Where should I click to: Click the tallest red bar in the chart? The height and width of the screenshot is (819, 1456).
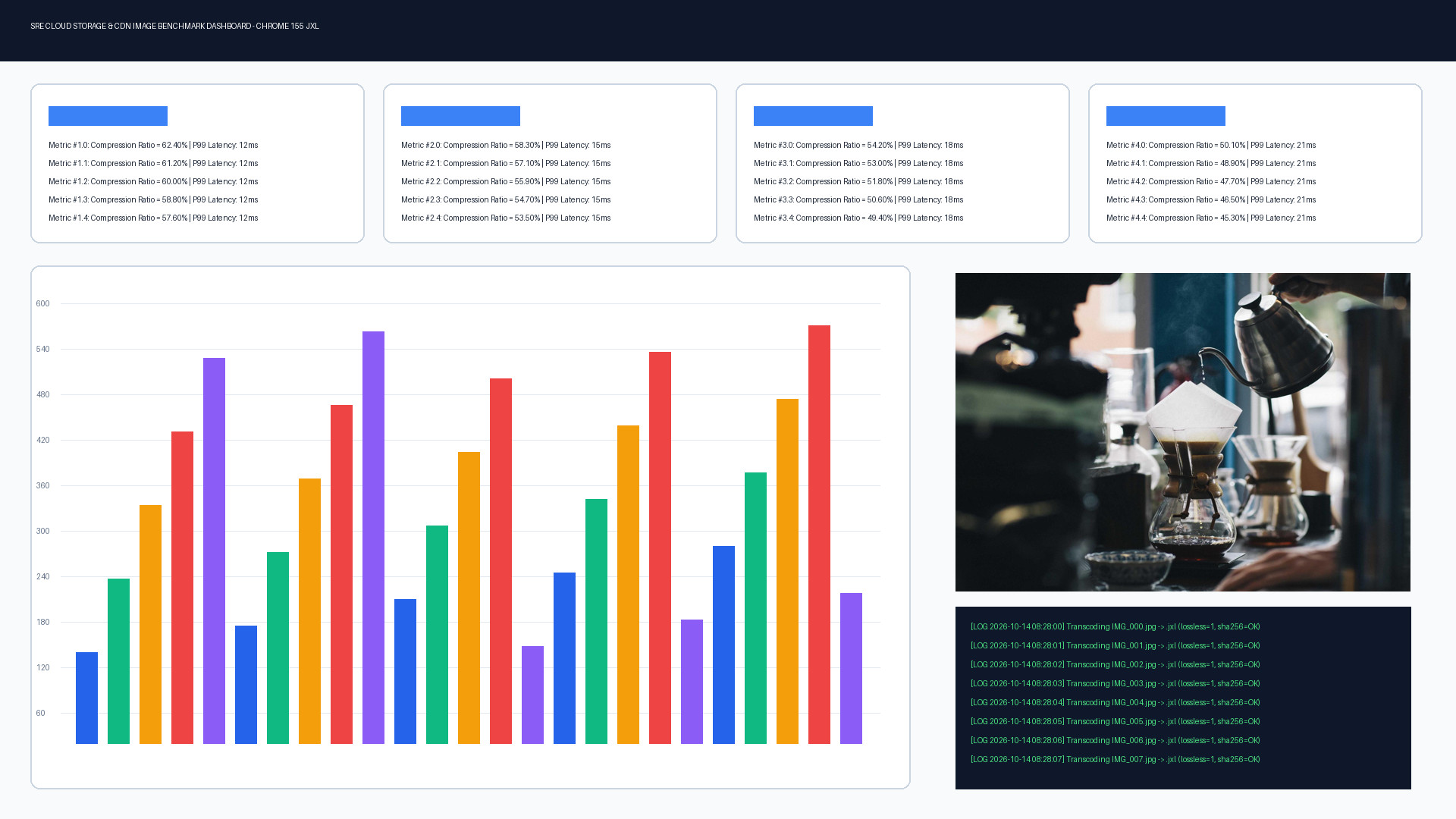tap(819, 535)
